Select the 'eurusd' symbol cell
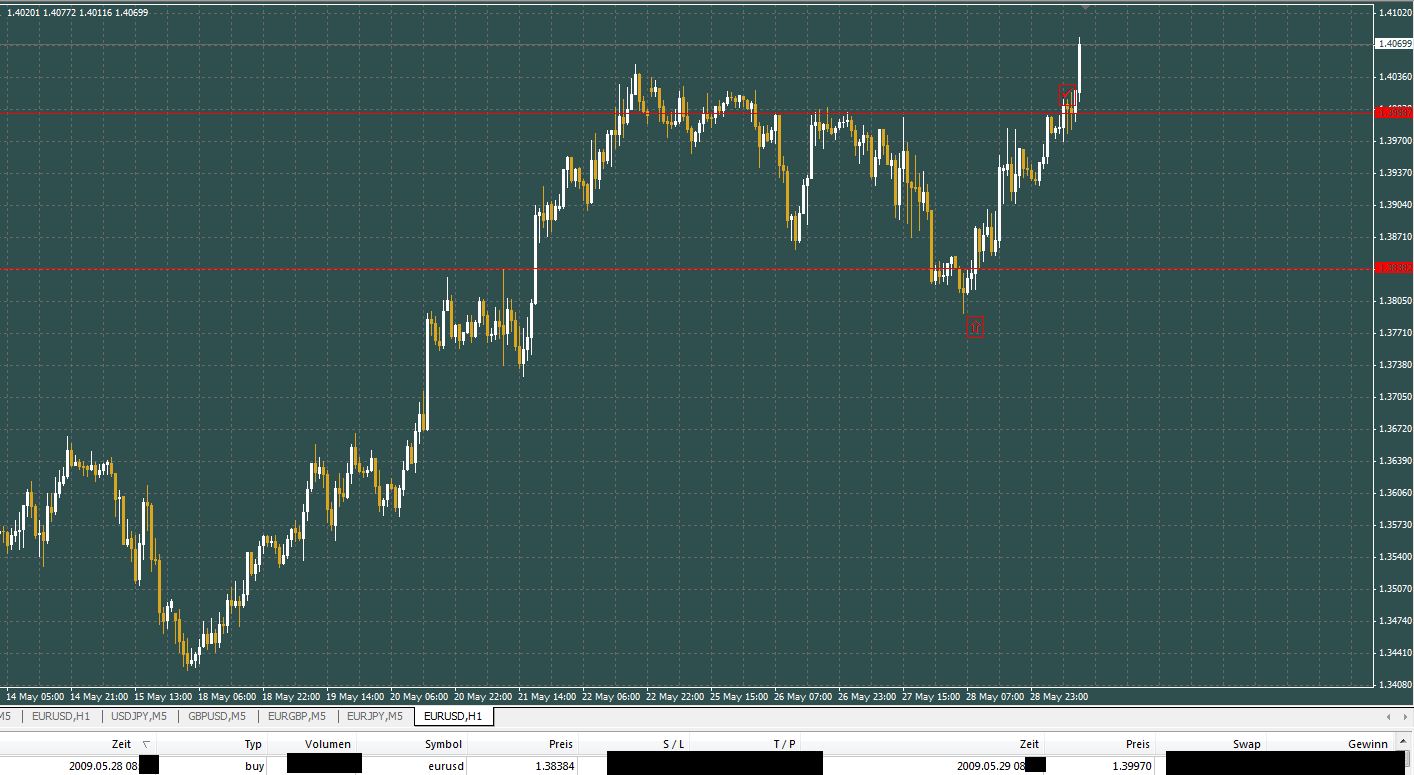Viewport: 1414px width, 775px height. pyautogui.click(x=445, y=766)
